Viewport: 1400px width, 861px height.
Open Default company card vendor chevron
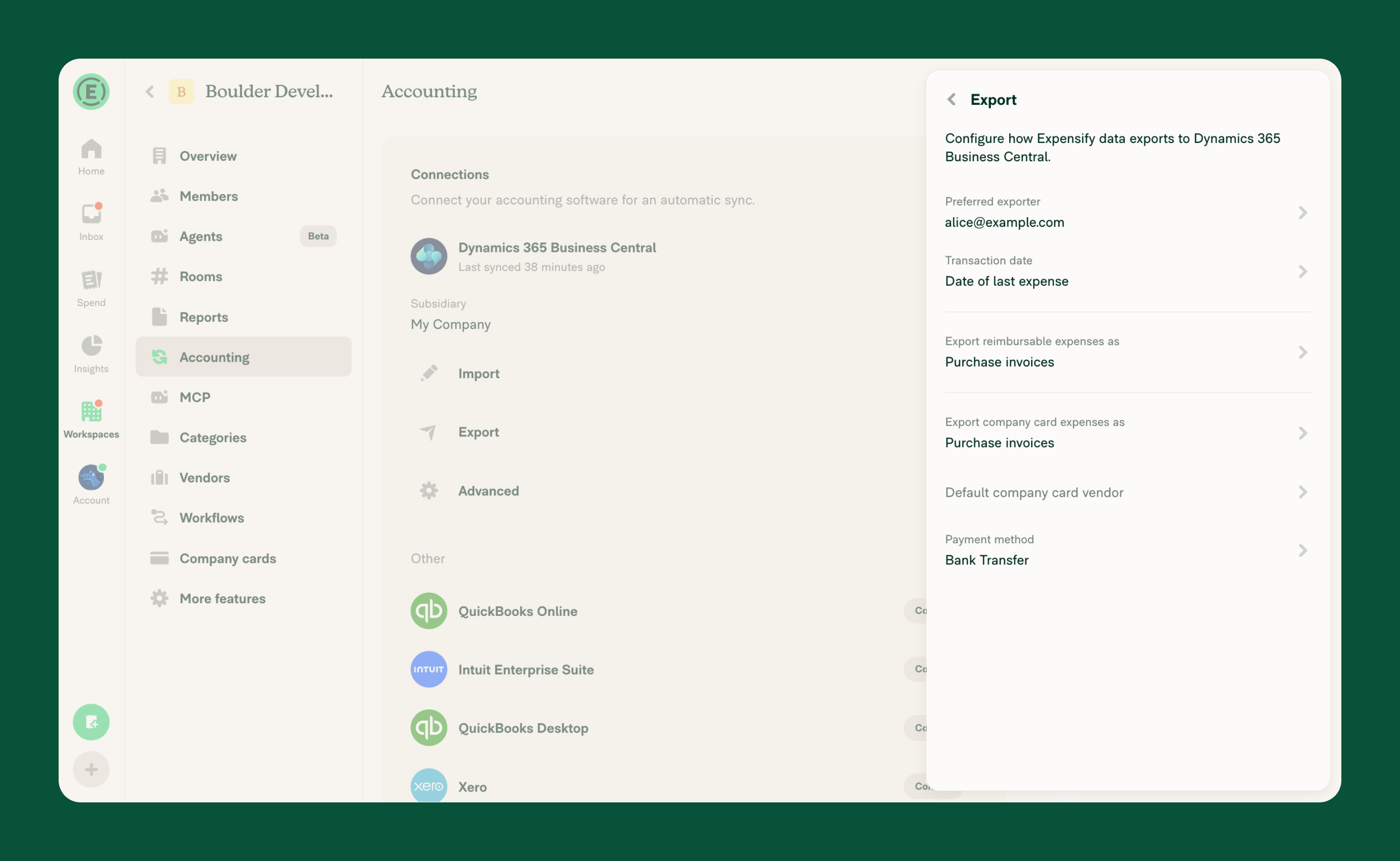tap(1302, 492)
